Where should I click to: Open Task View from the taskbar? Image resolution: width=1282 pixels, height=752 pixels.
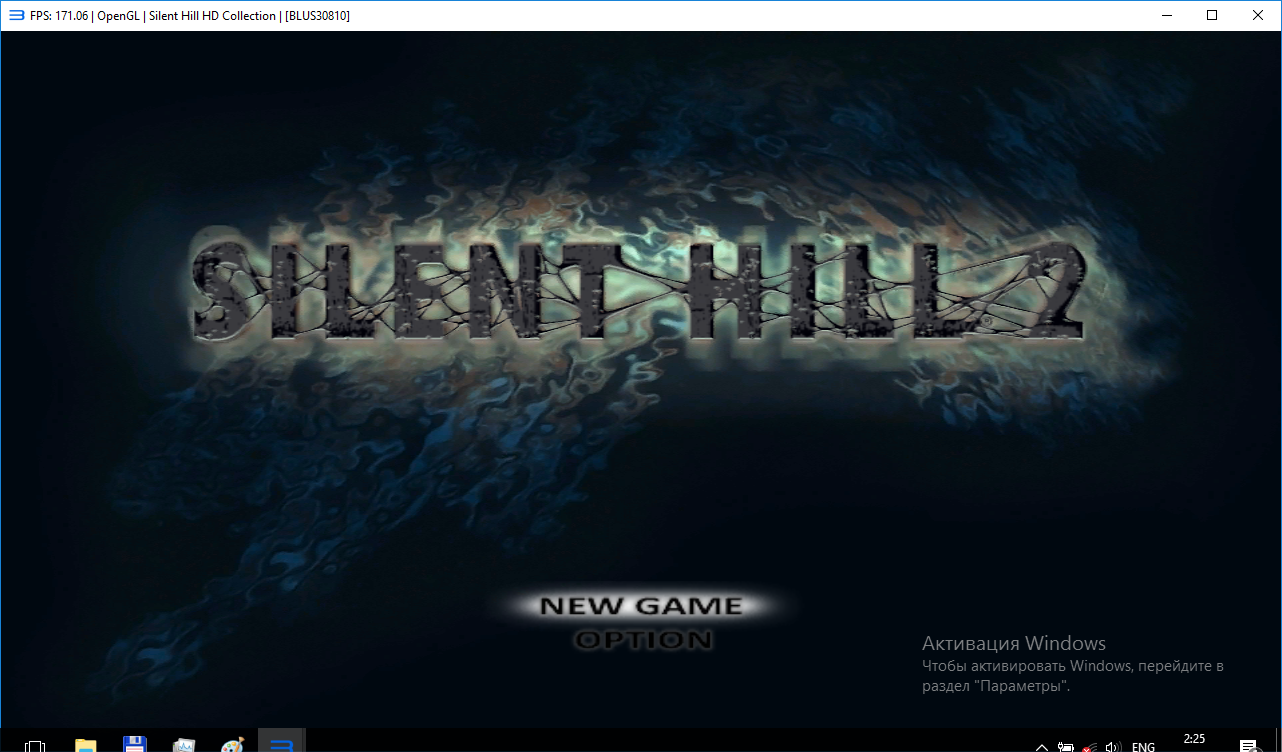click(x=34, y=745)
